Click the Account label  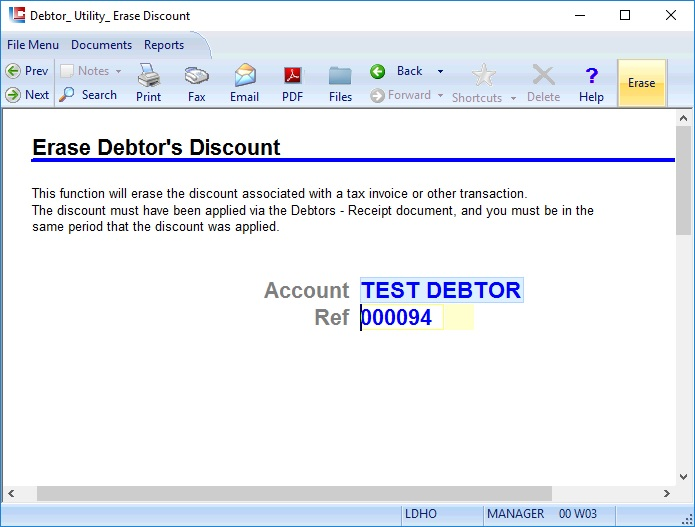click(306, 290)
